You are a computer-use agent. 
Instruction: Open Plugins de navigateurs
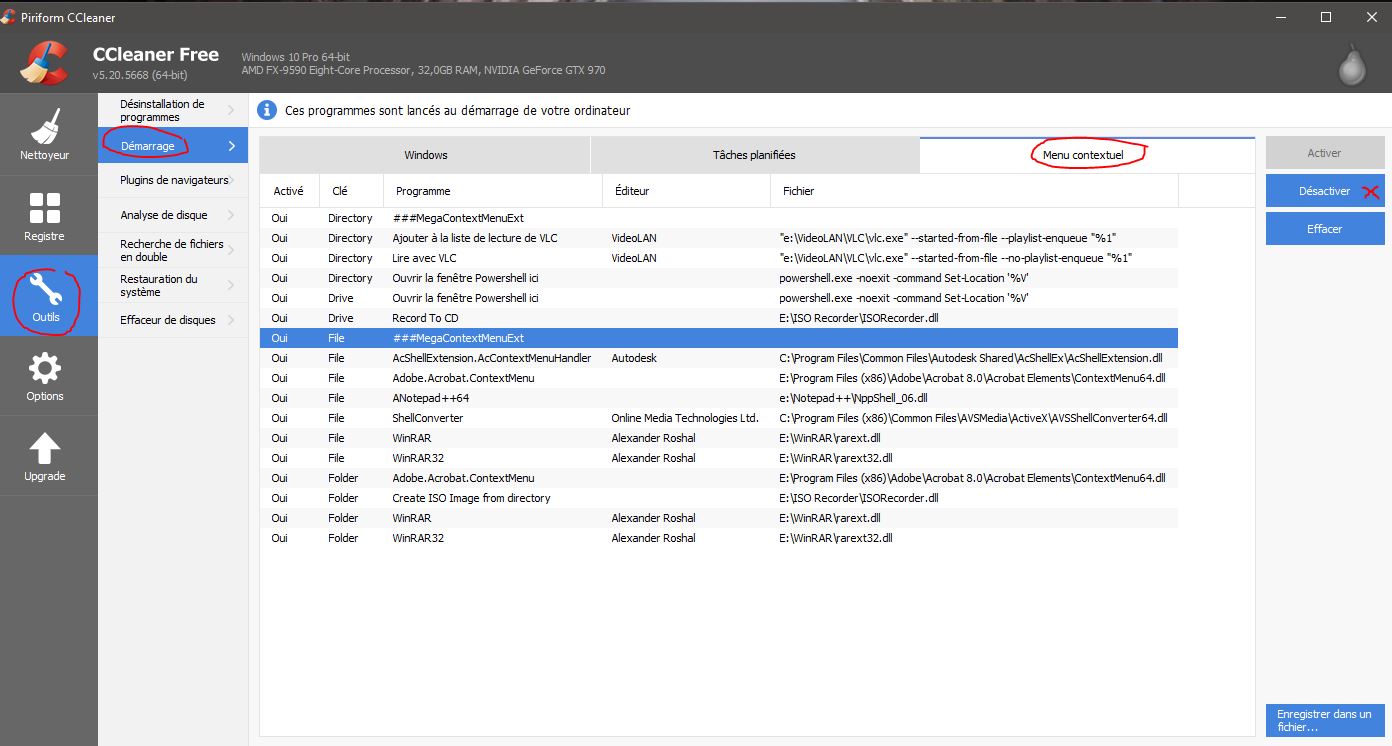point(173,180)
